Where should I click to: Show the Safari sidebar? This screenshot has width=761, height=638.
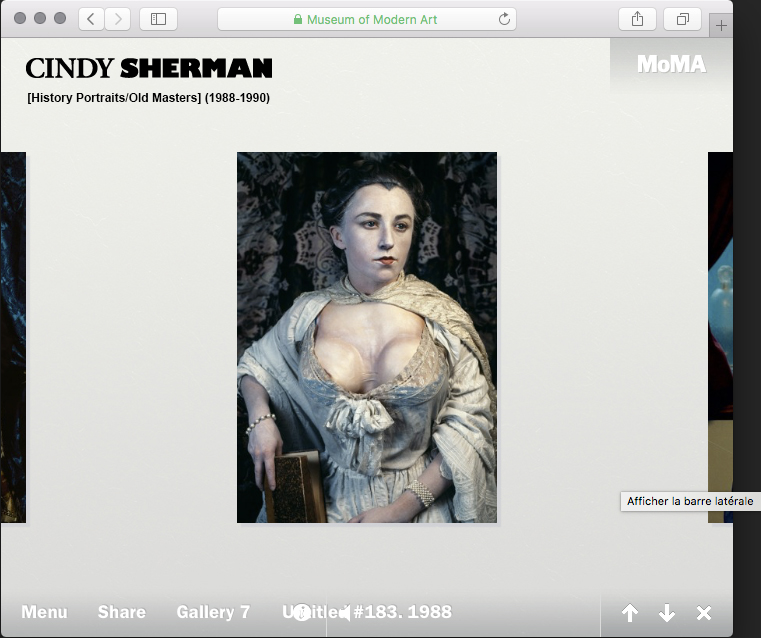pyautogui.click(x=158, y=19)
